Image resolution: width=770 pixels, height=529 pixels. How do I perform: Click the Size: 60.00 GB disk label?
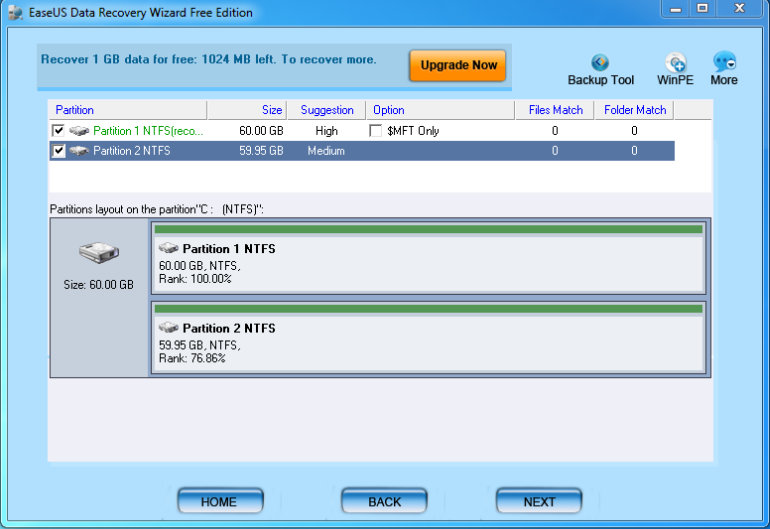(98, 285)
